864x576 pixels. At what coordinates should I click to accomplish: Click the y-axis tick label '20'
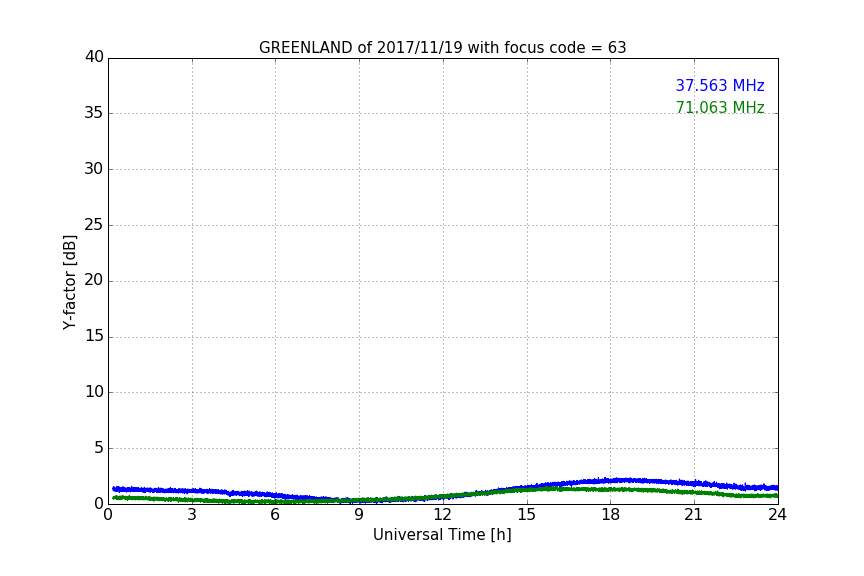coord(94,280)
